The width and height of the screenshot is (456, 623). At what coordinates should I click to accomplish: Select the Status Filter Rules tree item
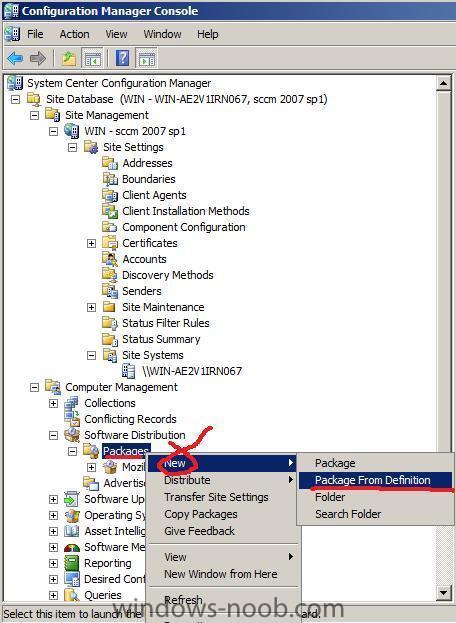point(166,323)
